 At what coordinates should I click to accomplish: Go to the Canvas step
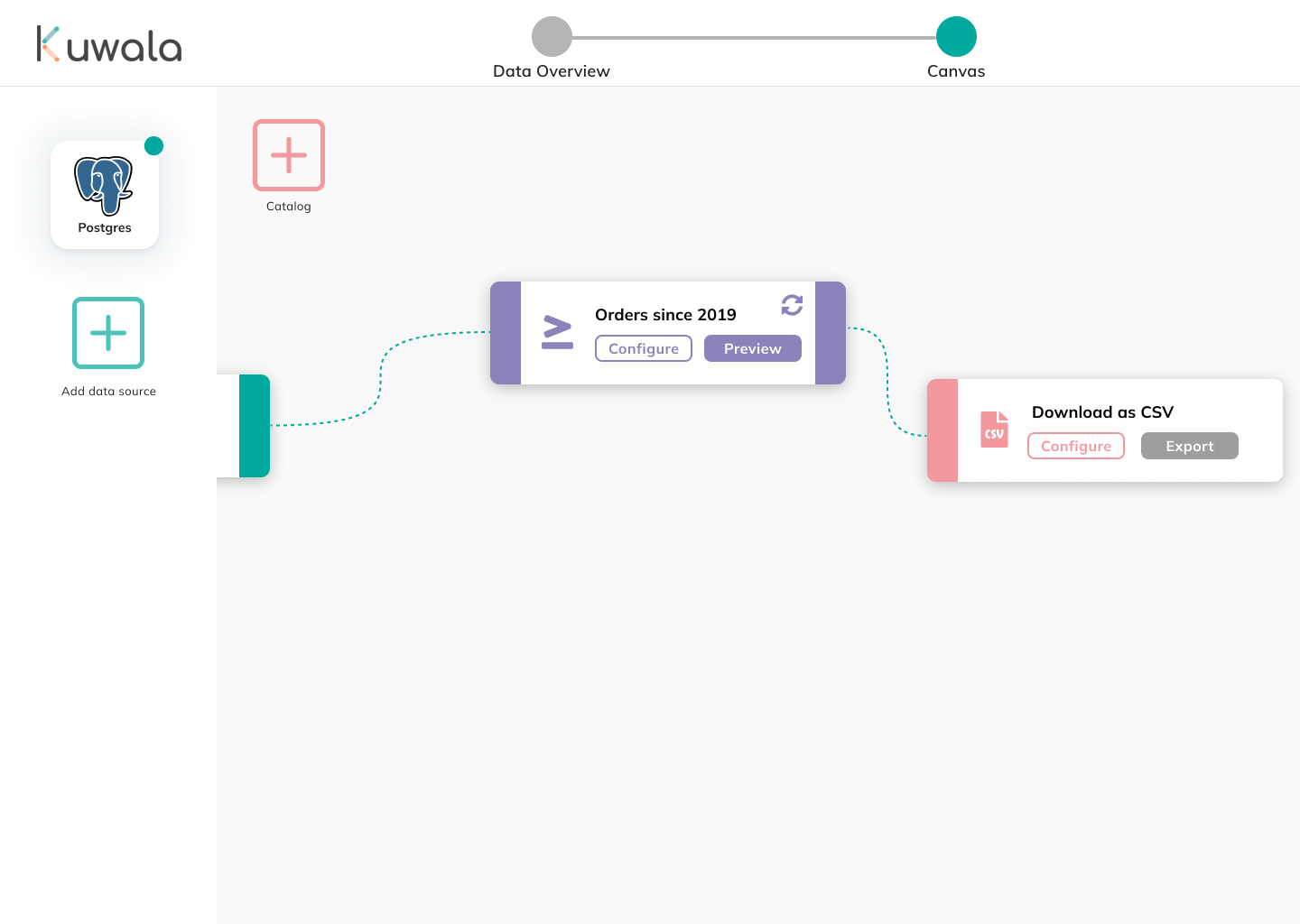[x=956, y=37]
